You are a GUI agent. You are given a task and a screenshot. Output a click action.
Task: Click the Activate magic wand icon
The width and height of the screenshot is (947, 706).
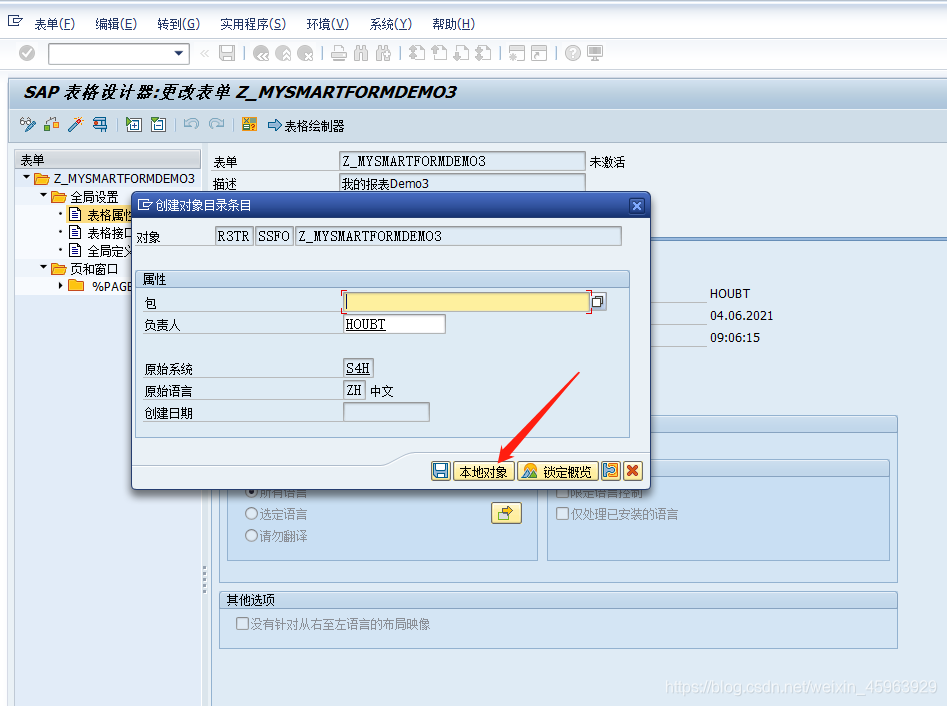pos(75,125)
